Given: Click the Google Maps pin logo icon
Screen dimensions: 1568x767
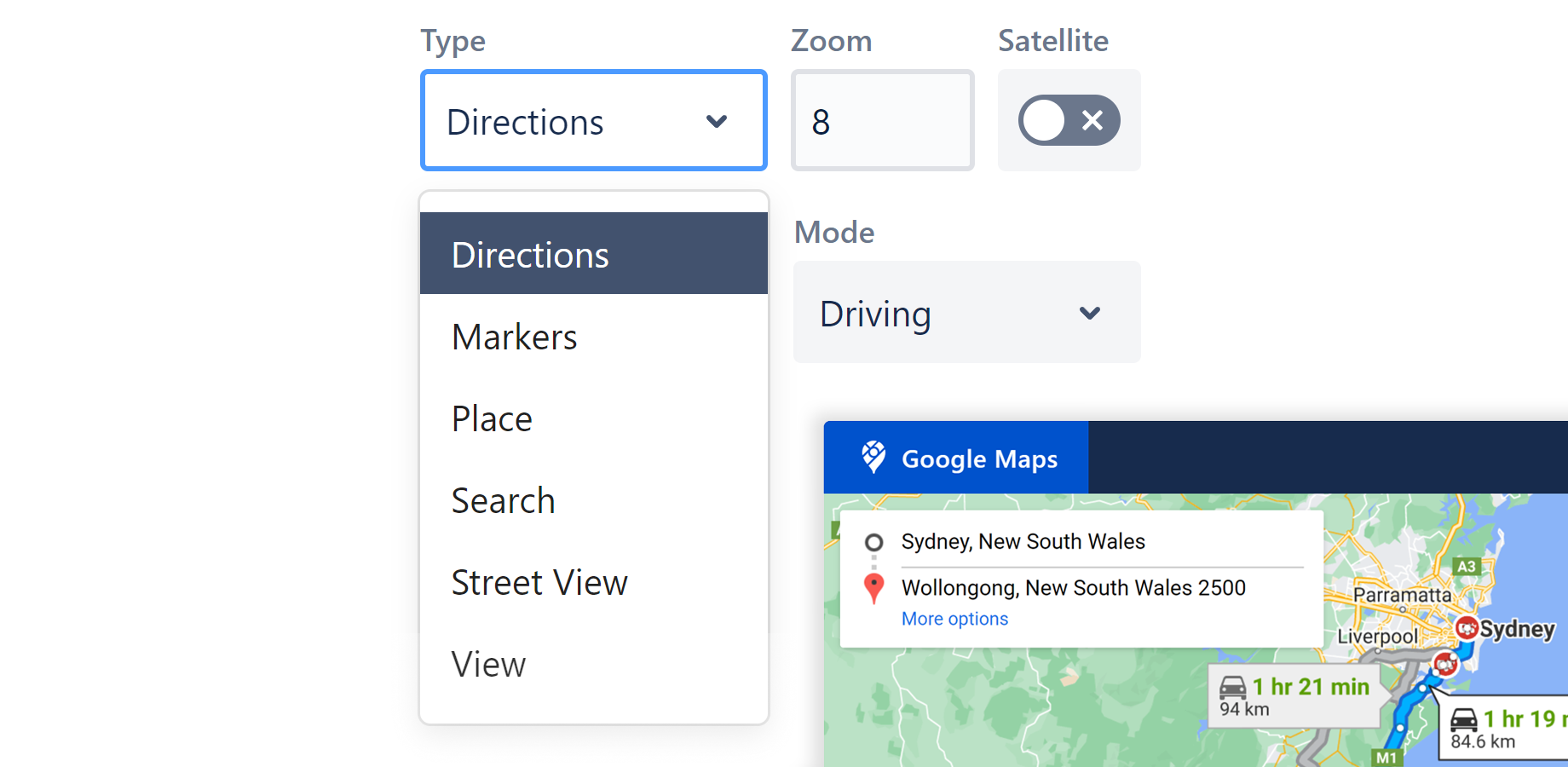Looking at the screenshot, I should point(873,457).
